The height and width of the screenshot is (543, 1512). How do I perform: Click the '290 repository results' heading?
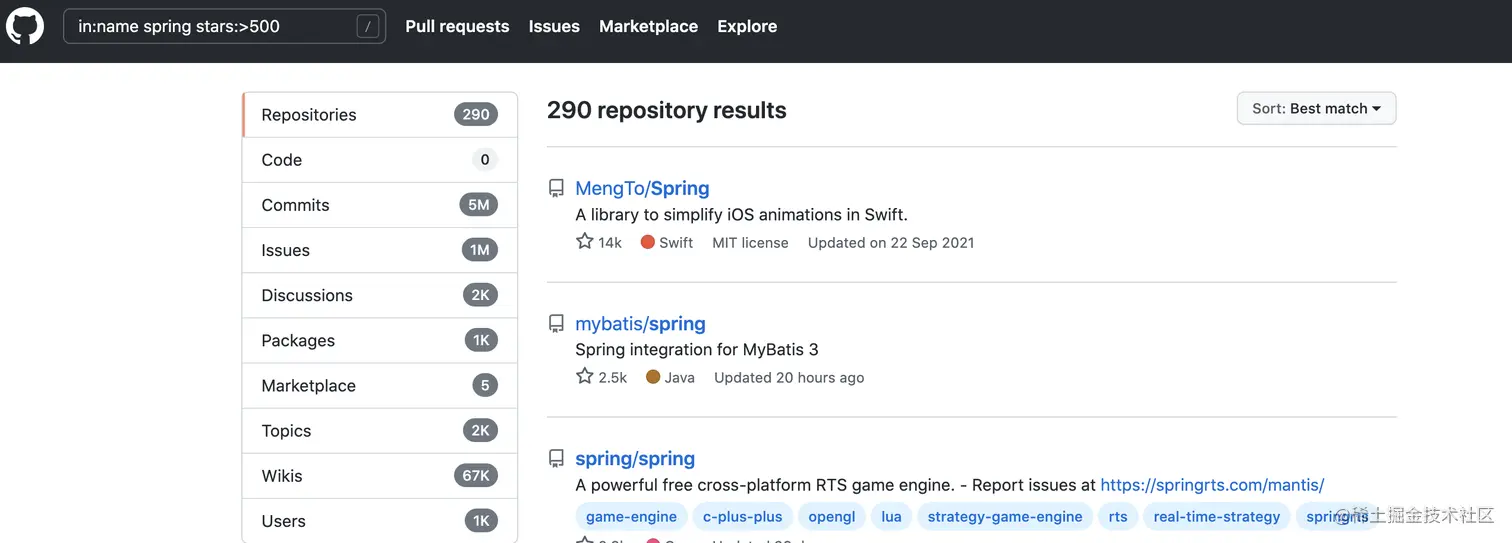pyautogui.click(x=667, y=110)
